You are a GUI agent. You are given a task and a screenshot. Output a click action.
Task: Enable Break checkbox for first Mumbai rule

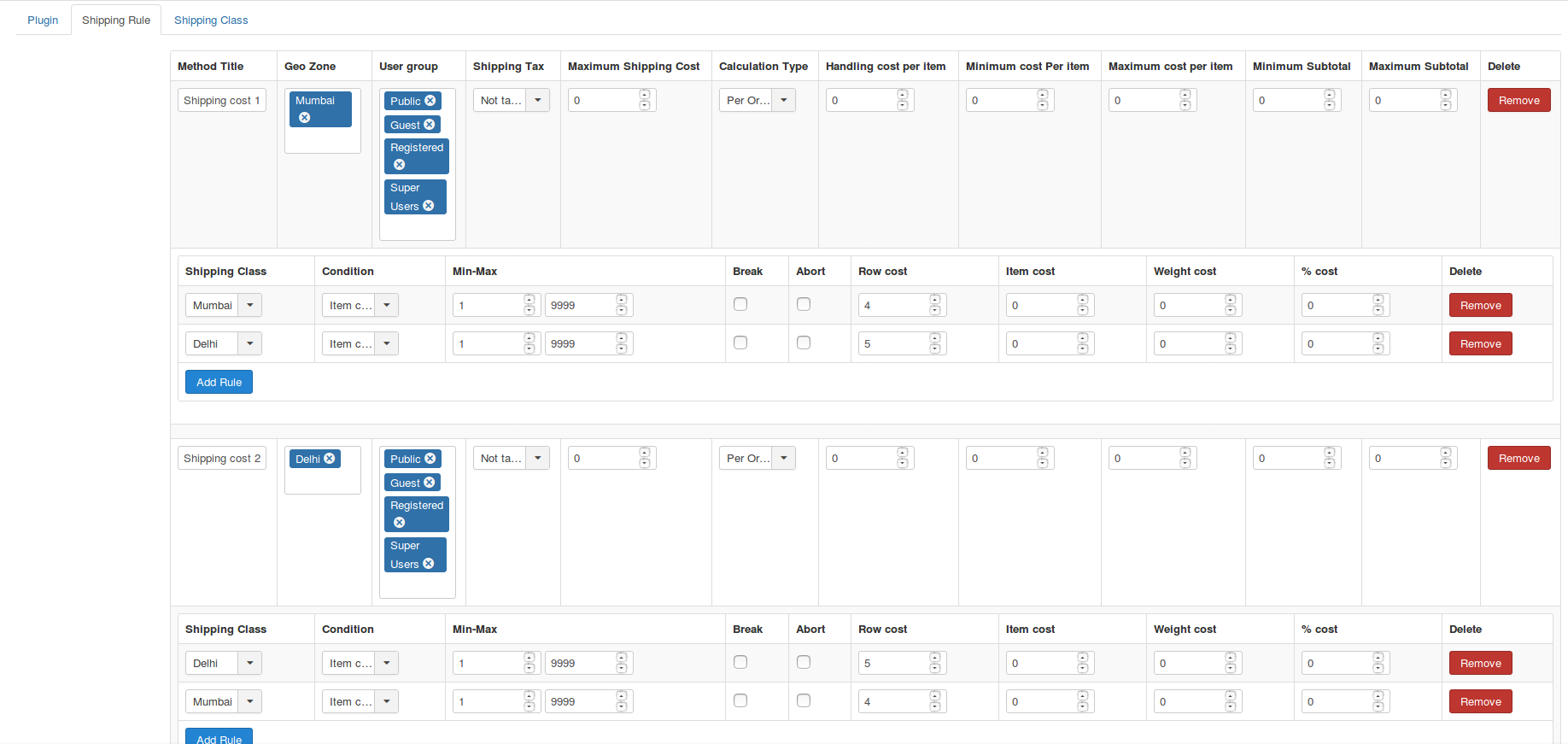(x=740, y=304)
